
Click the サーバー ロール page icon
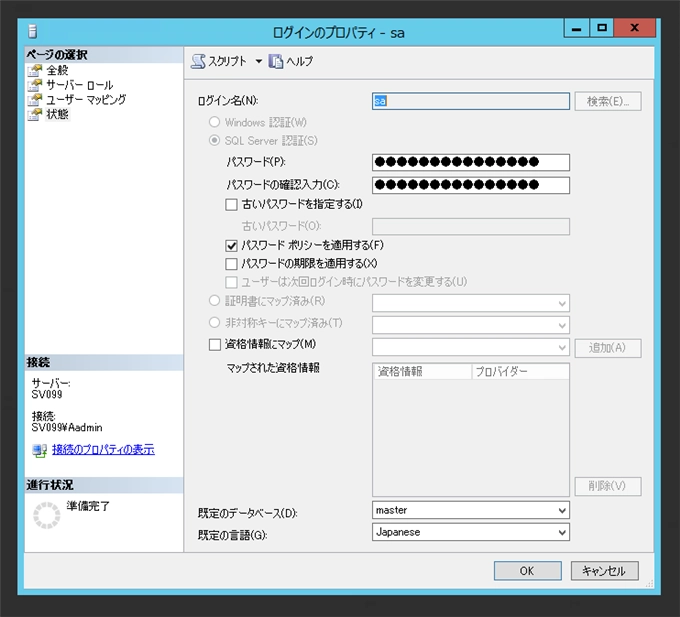[35, 85]
